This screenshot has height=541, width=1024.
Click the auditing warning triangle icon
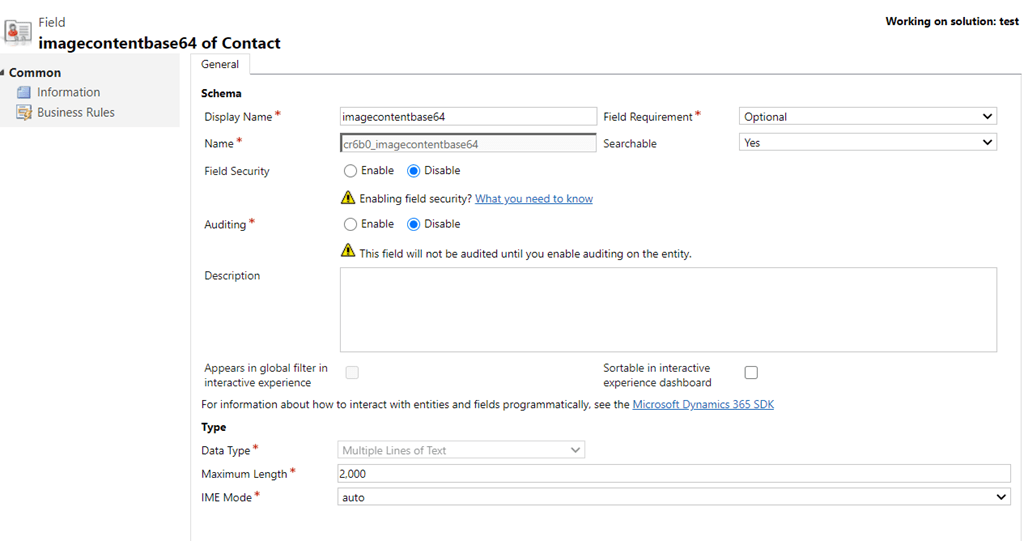[x=348, y=251]
